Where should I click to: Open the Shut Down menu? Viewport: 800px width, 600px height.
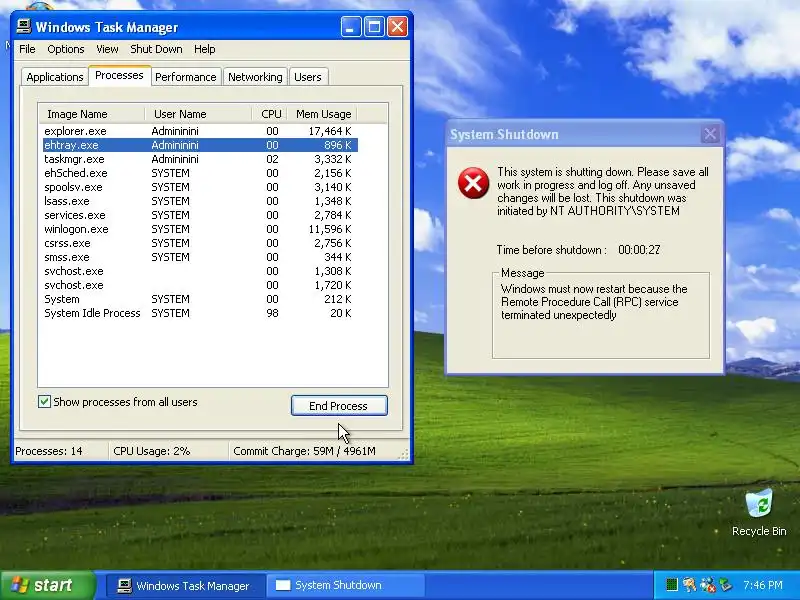(x=156, y=49)
